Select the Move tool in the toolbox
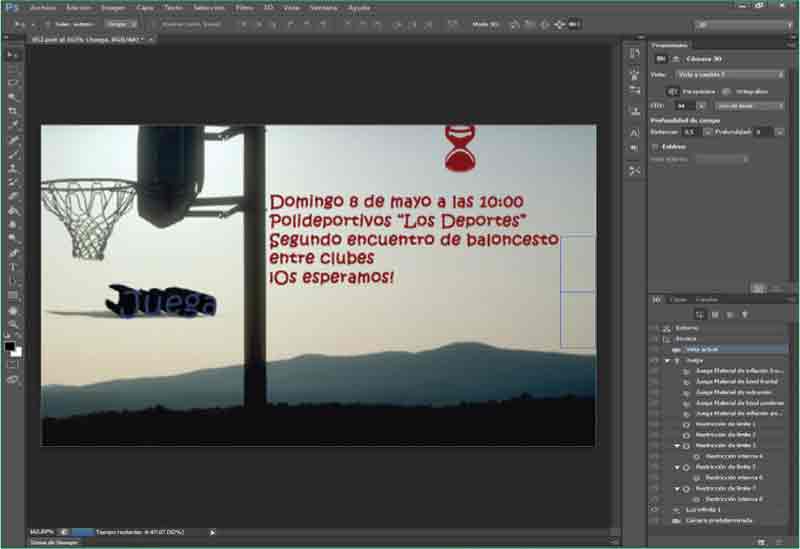Image resolution: width=800 pixels, height=549 pixels. coord(13,54)
